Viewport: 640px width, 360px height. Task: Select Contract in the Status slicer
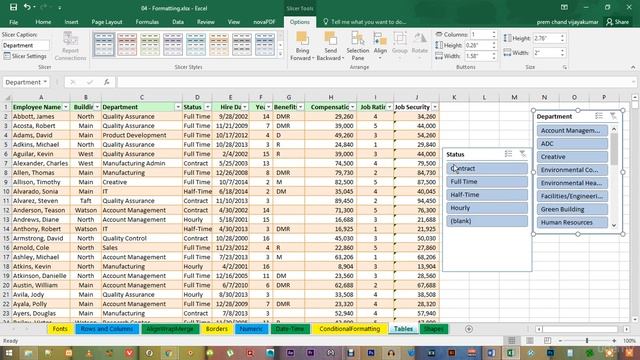coord(487,168)
